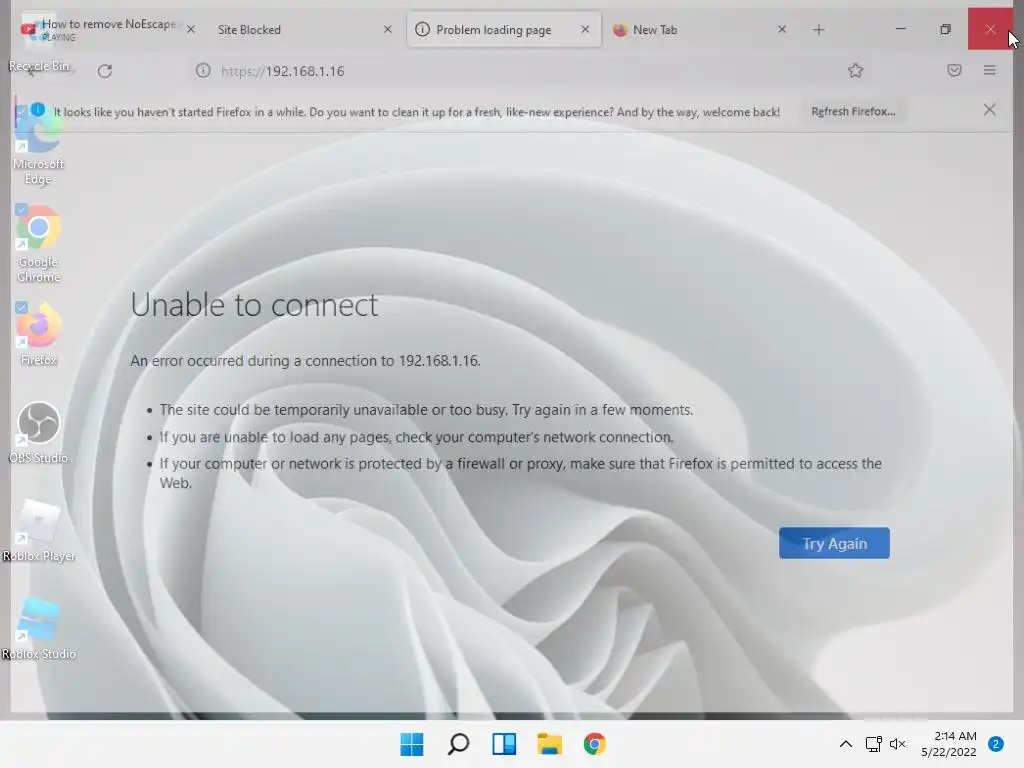Click the site information icon in address bar
1024x768 pixels.
[x=203, y=71]
